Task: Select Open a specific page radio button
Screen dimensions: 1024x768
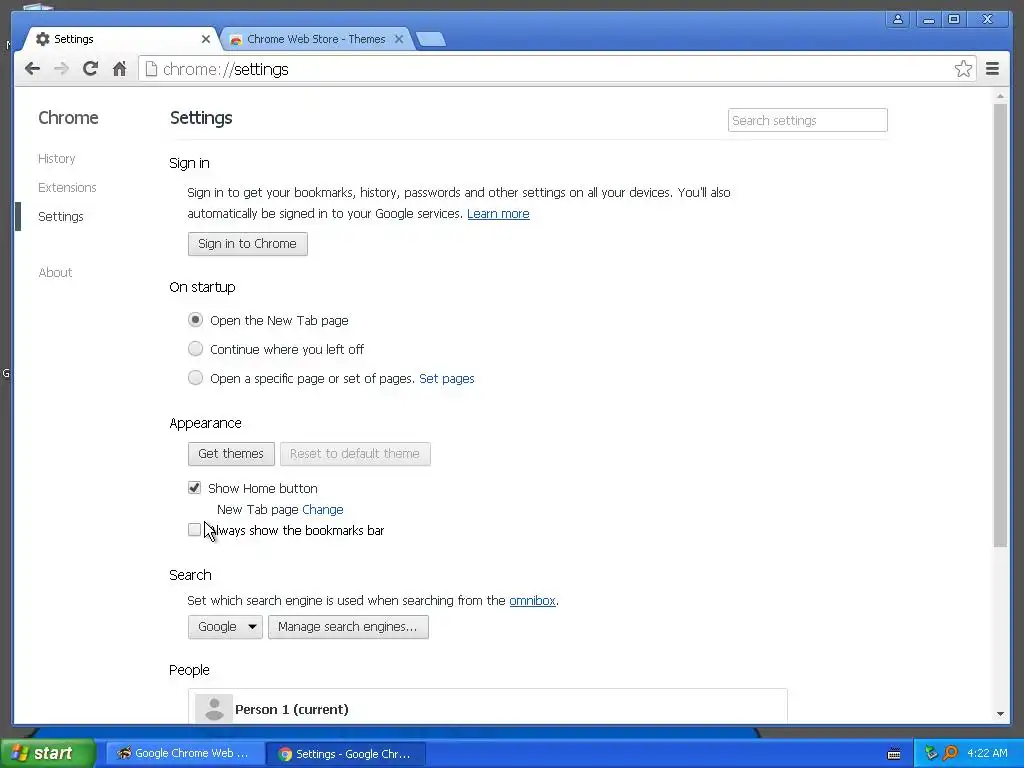Action: 195,377
